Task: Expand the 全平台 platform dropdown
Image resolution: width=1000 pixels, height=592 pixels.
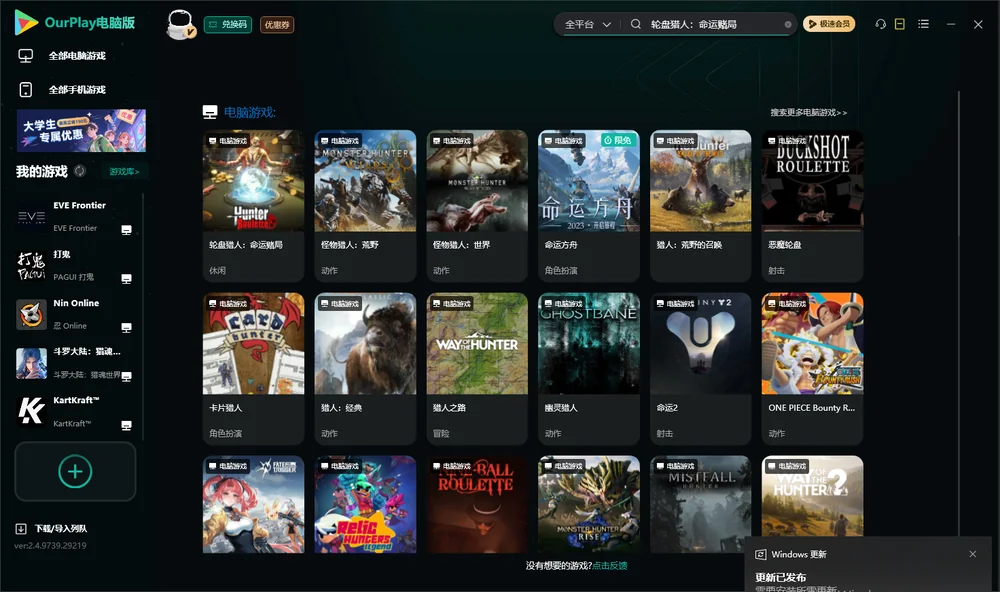Action: 587,24
